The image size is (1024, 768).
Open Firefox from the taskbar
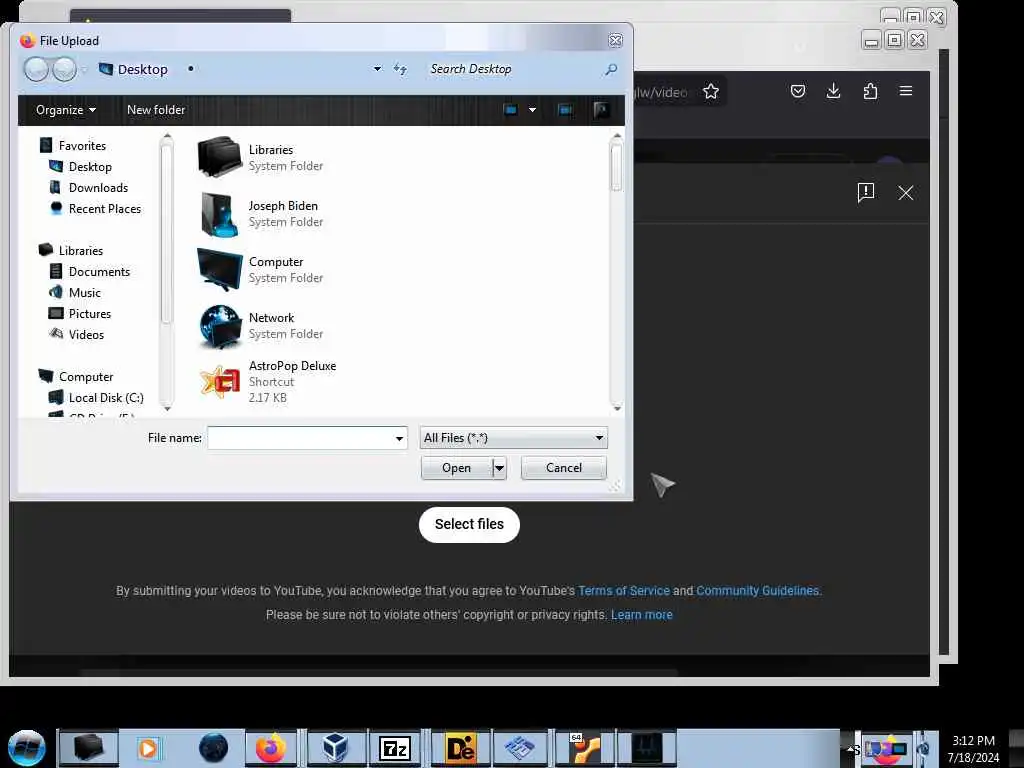coord(270,748)
